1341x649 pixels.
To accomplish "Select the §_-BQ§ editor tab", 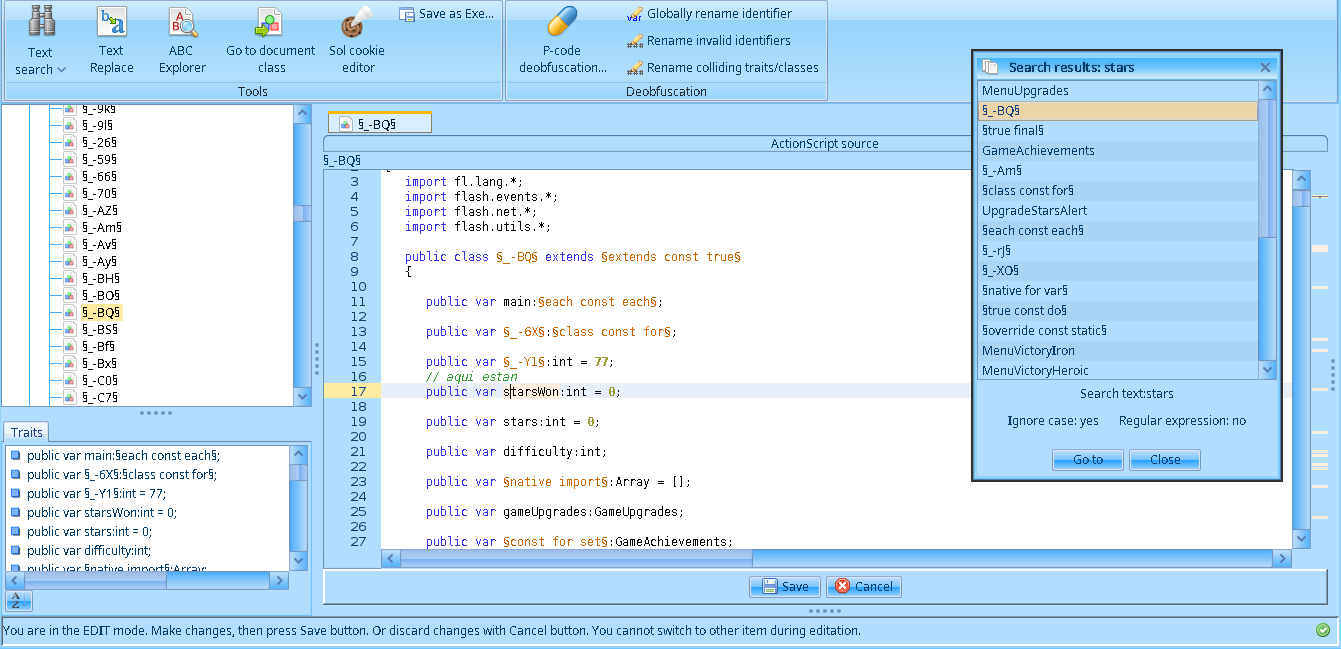I will tap(379, 123).
